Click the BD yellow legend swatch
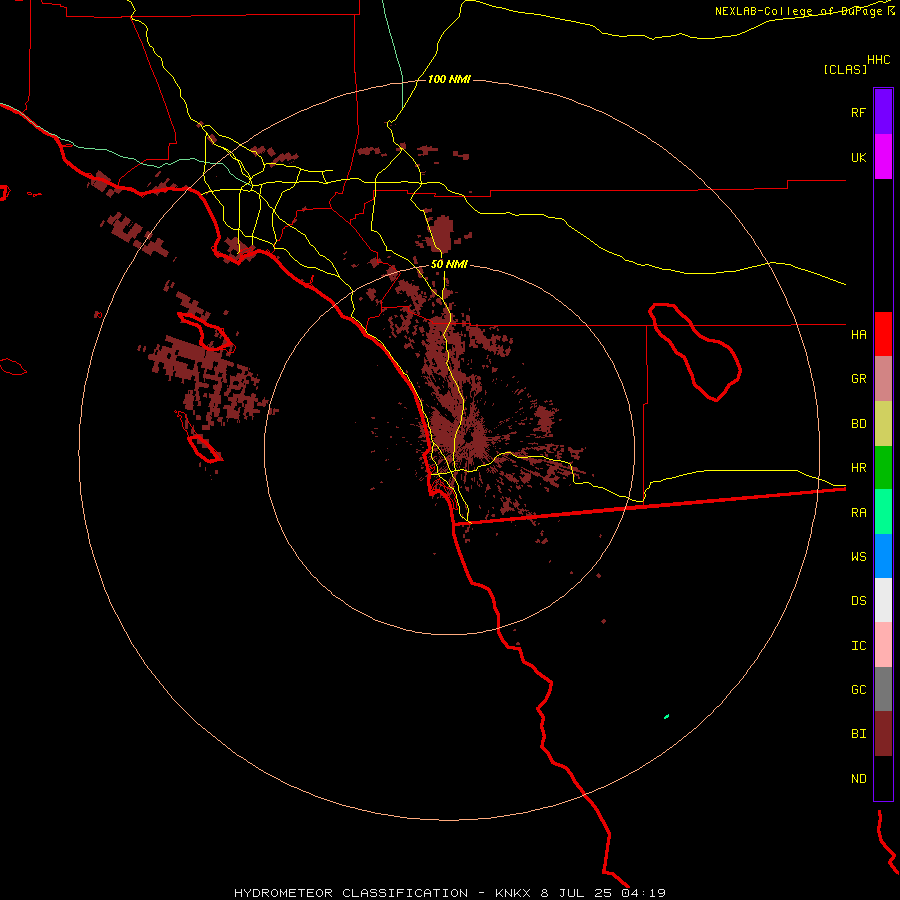 click(883, 424)
